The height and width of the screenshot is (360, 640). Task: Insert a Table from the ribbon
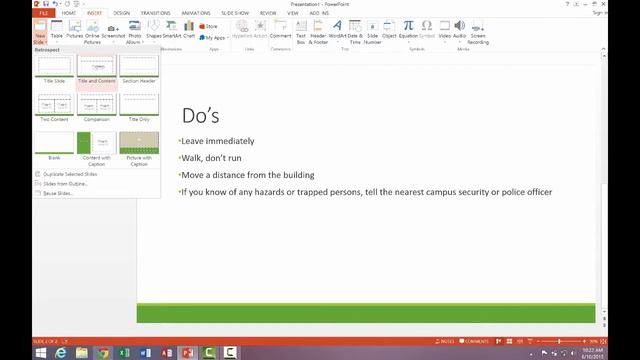57,30
